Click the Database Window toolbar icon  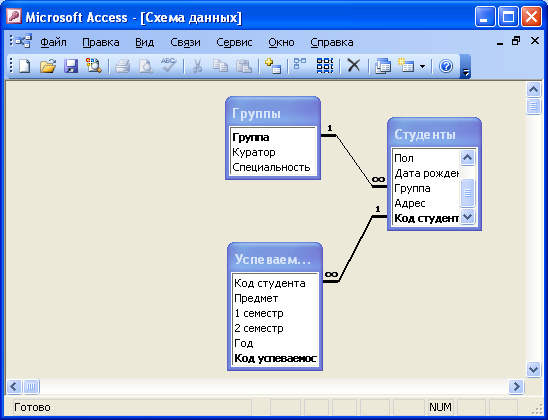pyautogui.click(x=383, y=66)
